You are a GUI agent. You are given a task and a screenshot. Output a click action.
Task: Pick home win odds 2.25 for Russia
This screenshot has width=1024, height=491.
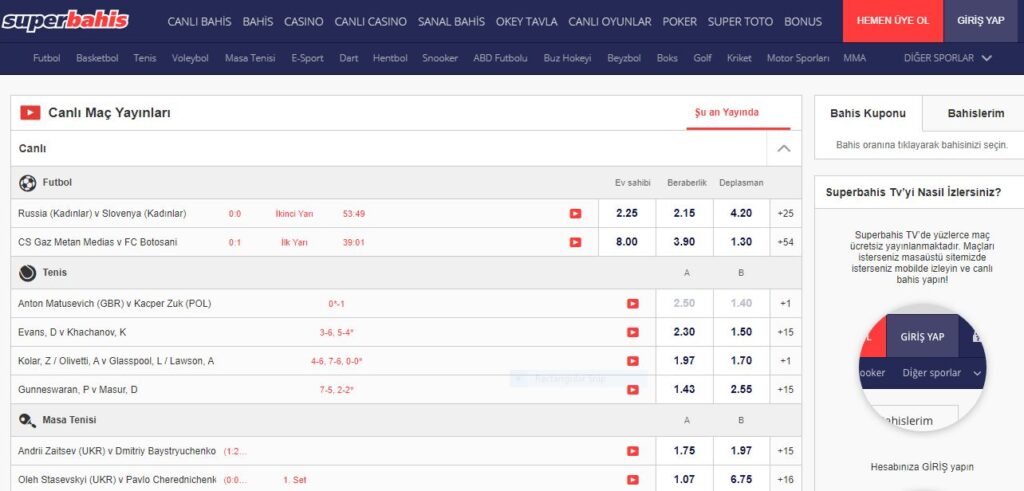pyautogui.click(x=627, y=213)
